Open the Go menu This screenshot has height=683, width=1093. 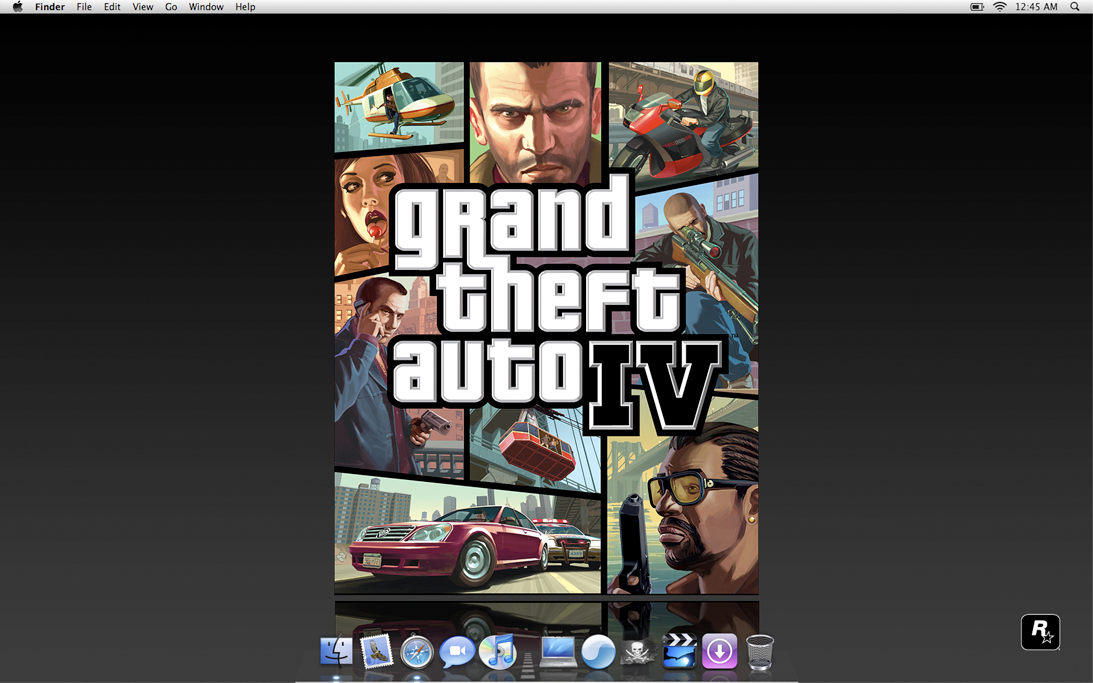tap(171, 7)
